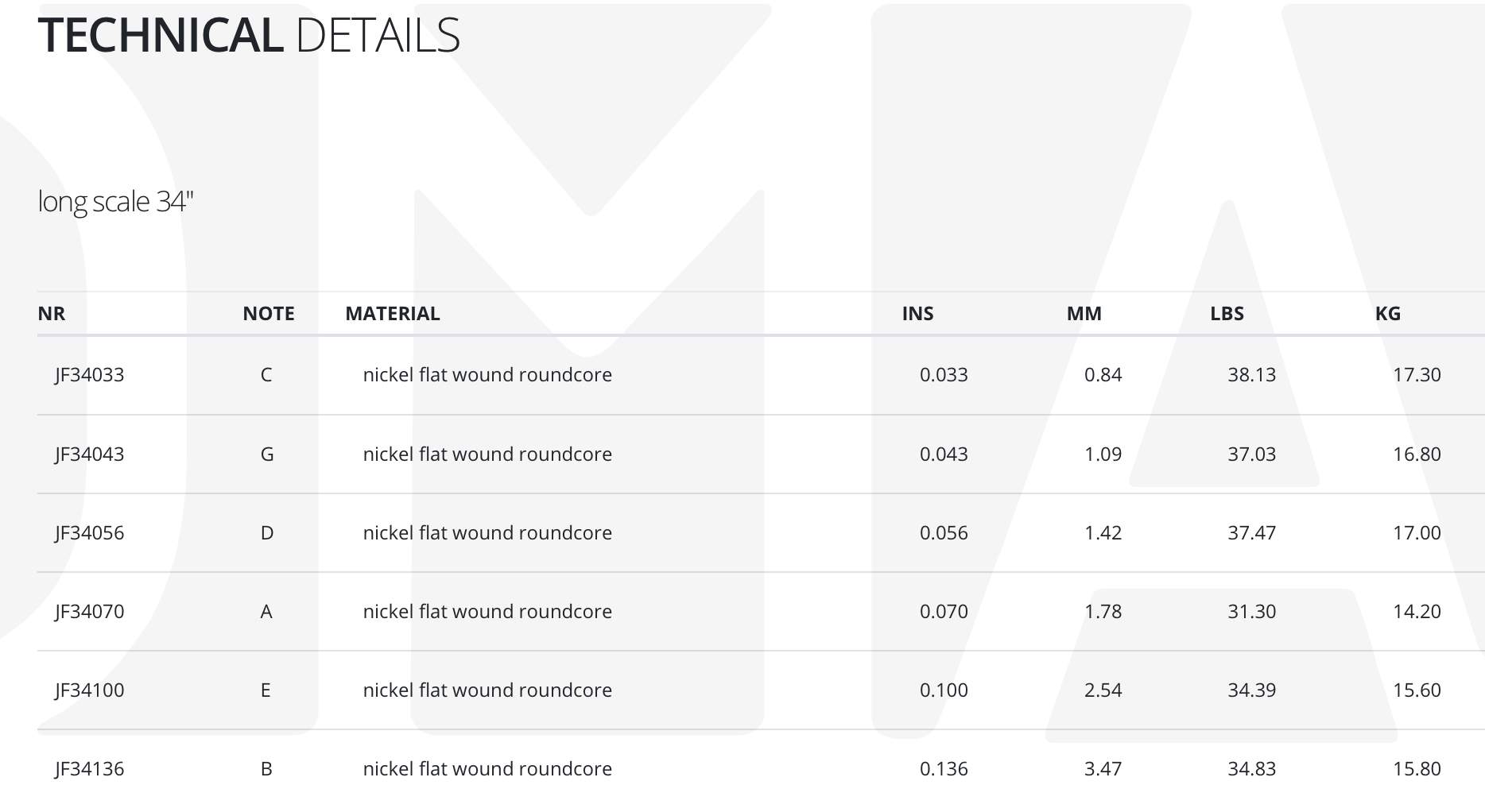Viewport: 1485px width, 812px height.
Task: Click the 0.033 inch gauge value
Action: [944, 374]
